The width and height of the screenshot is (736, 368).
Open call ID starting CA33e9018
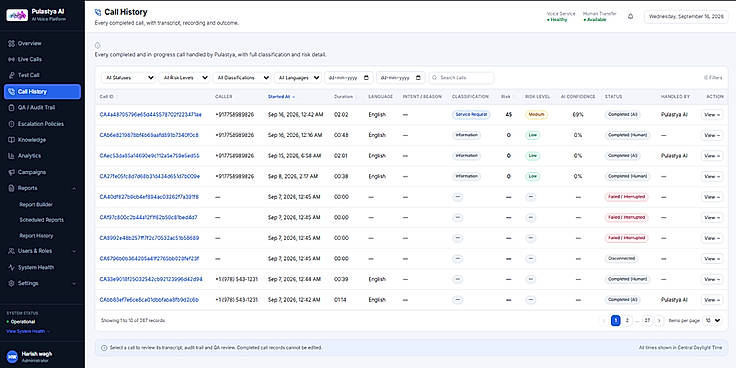151,279
